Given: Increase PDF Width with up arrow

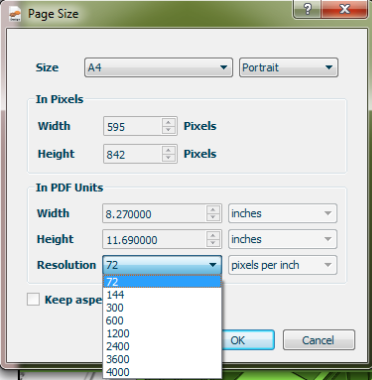Looking at the screenshot, I should pyautogui.click(x=213, y=210).
